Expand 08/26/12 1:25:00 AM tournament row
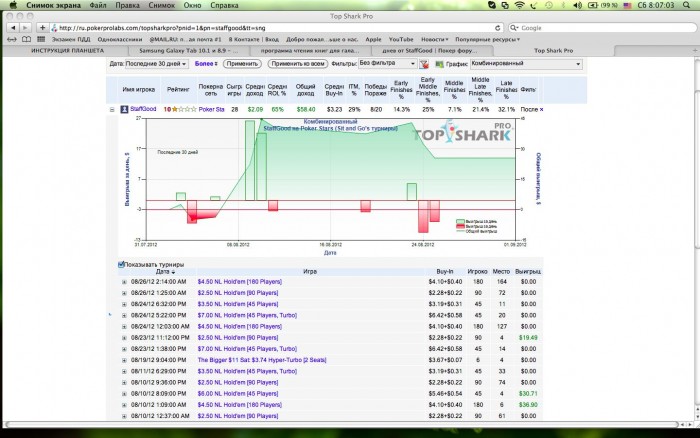 (125, 293)
